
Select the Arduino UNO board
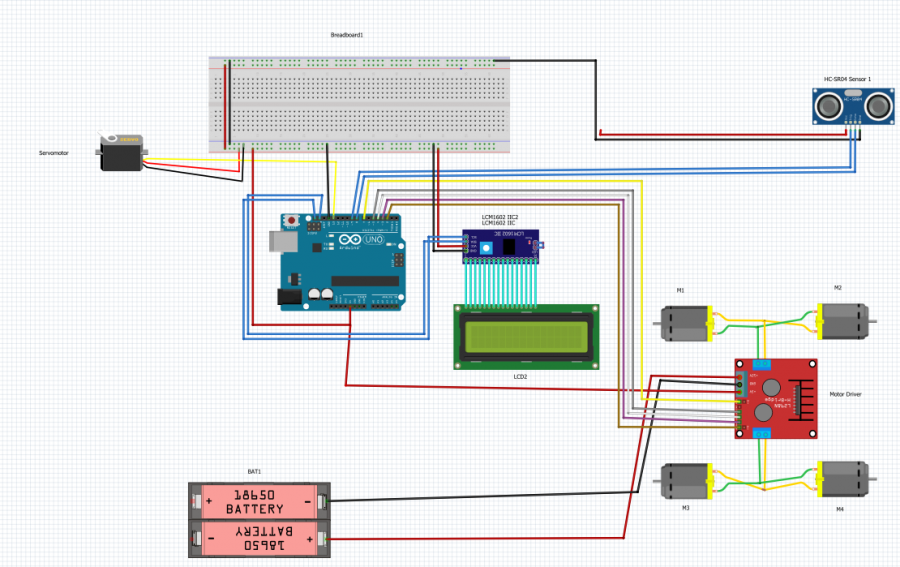345,263
